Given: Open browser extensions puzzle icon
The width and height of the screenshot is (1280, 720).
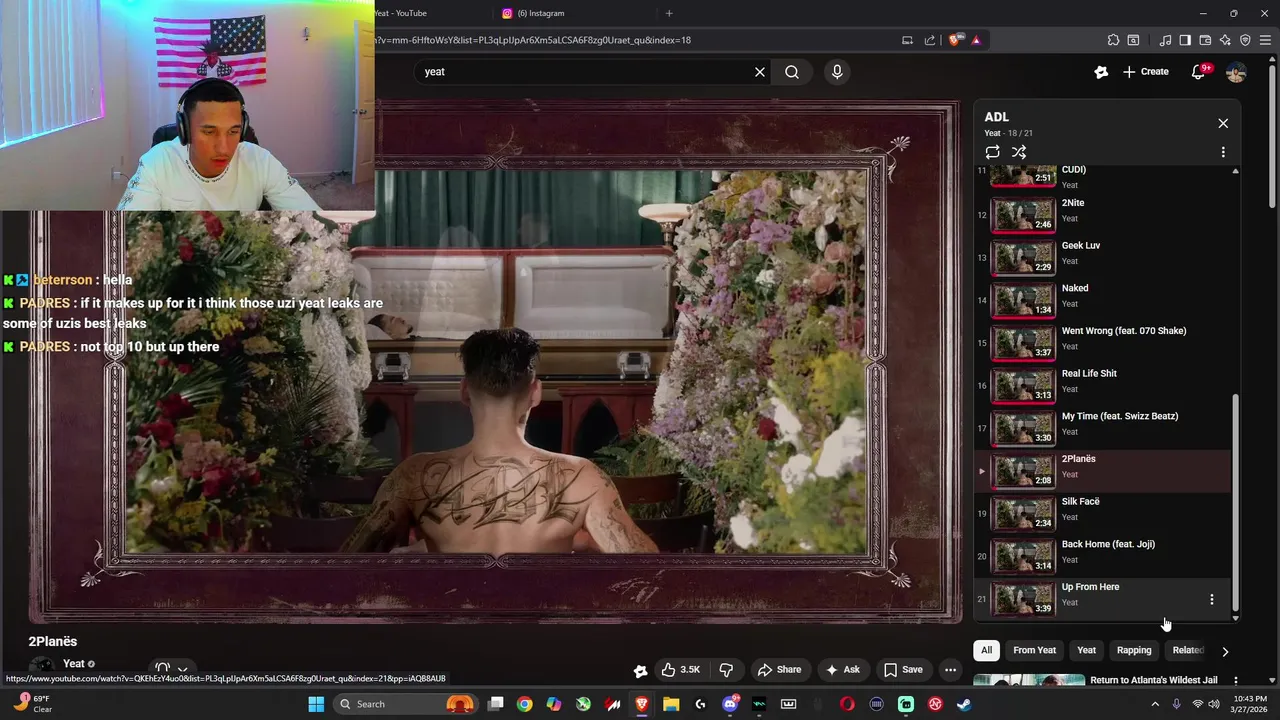Looking at the screenshot, I should coord(1113,40).
